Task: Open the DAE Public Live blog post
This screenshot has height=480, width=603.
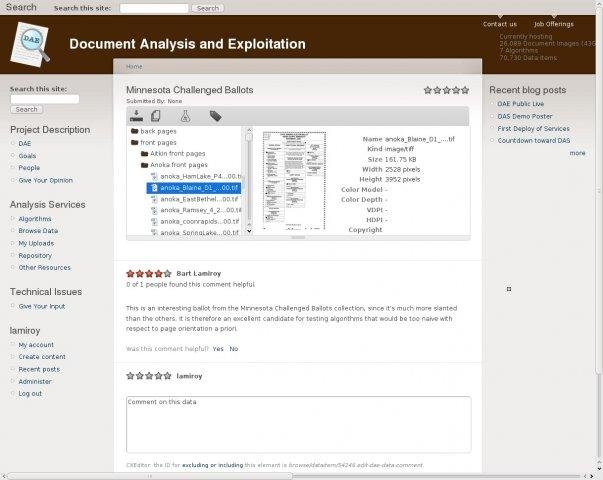Action: [521, 104]
